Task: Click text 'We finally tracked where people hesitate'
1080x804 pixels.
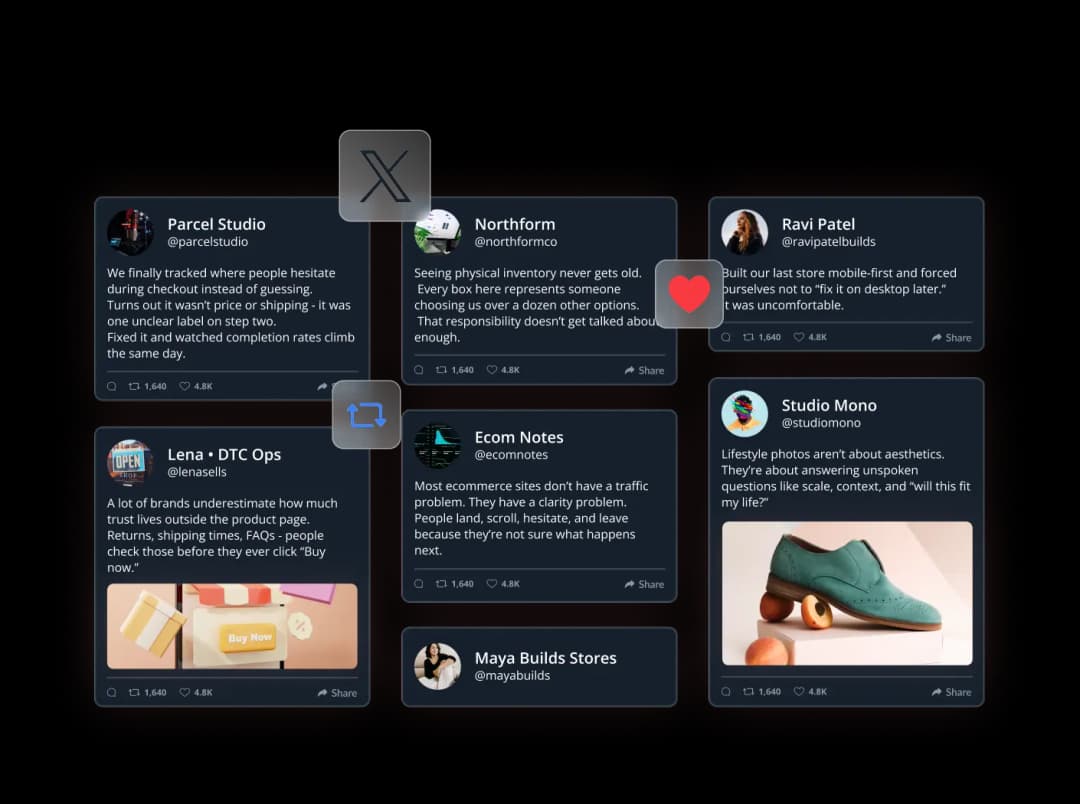Action: 221,273
